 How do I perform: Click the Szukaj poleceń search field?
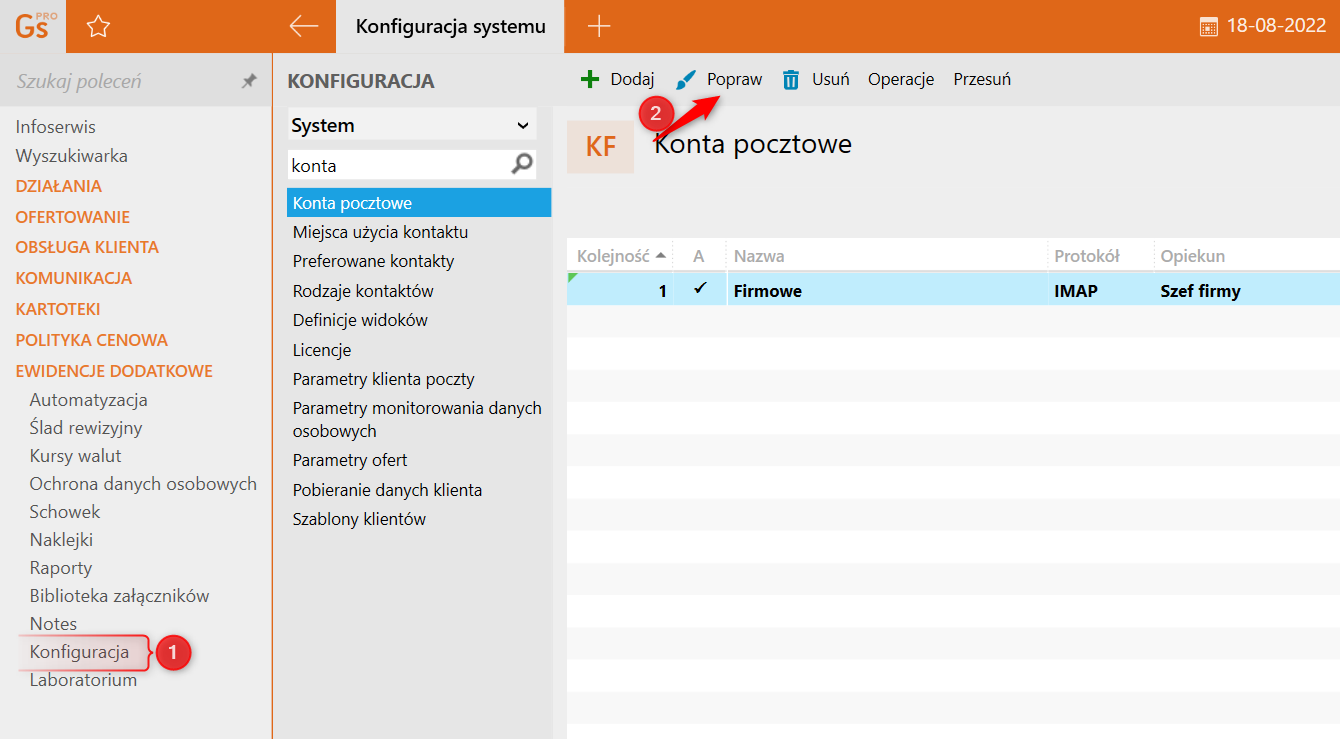click(x=120, y=81)
